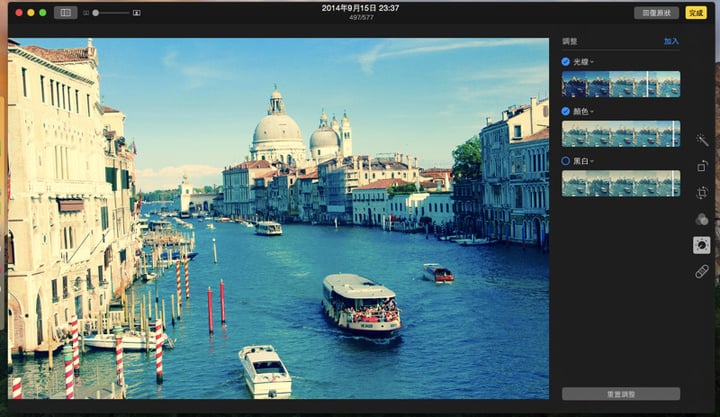Expand the 黑白 options arrow
Screen dimensions: 720x417
[x=590, y=160]
